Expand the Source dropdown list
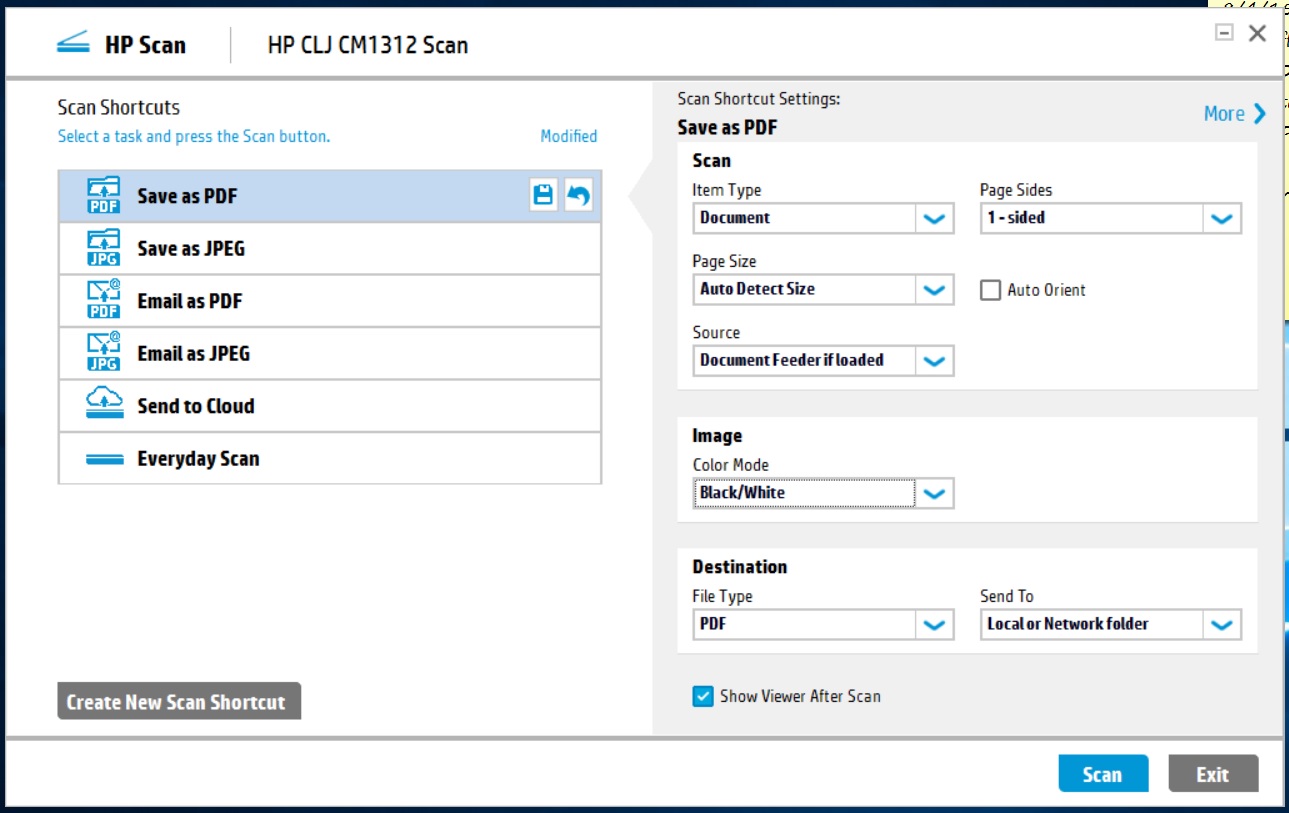Viewport: 1289px width, 813px height. click(x=934, y=360)
